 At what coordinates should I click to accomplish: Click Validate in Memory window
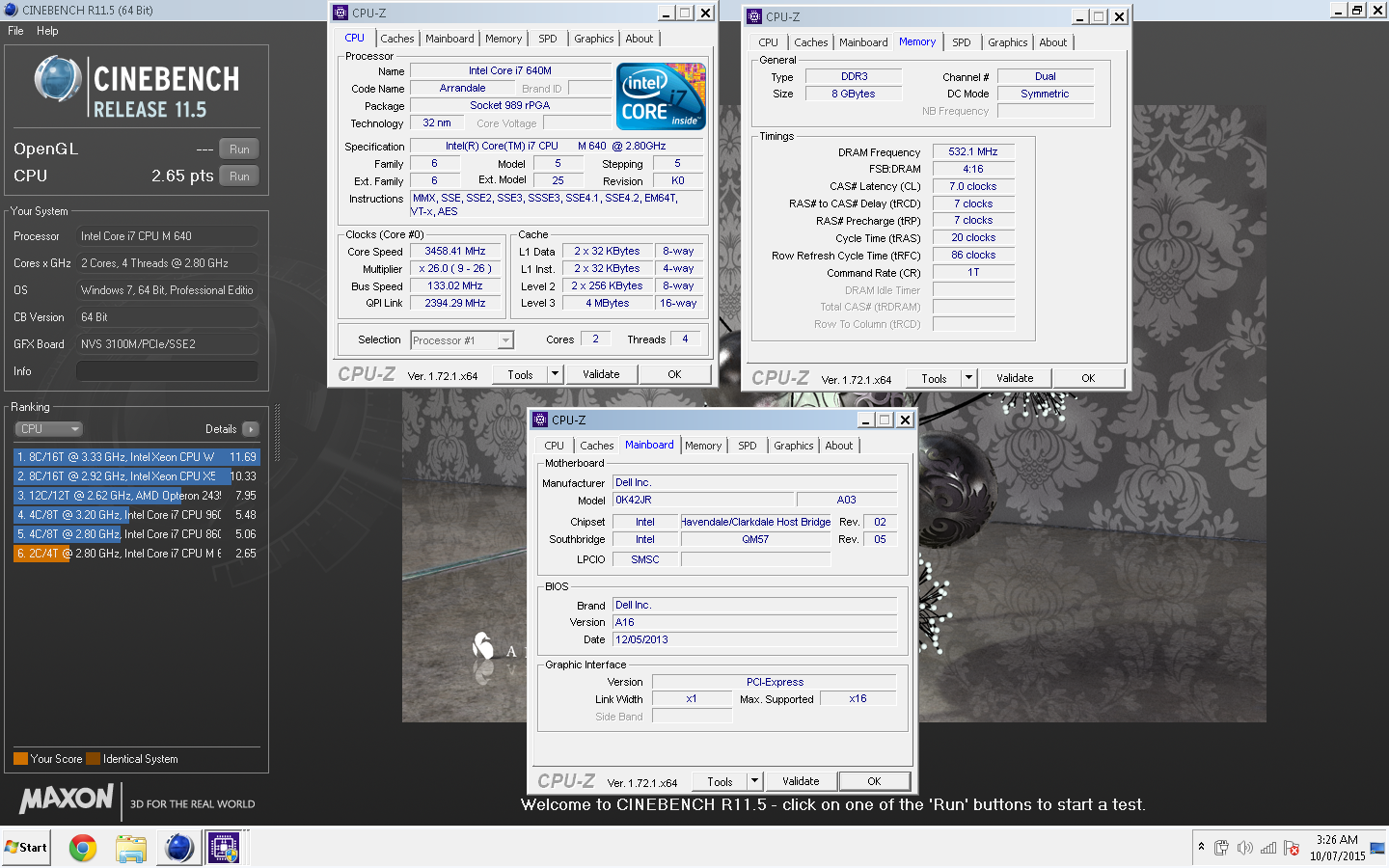click(x=1015, y=378)
